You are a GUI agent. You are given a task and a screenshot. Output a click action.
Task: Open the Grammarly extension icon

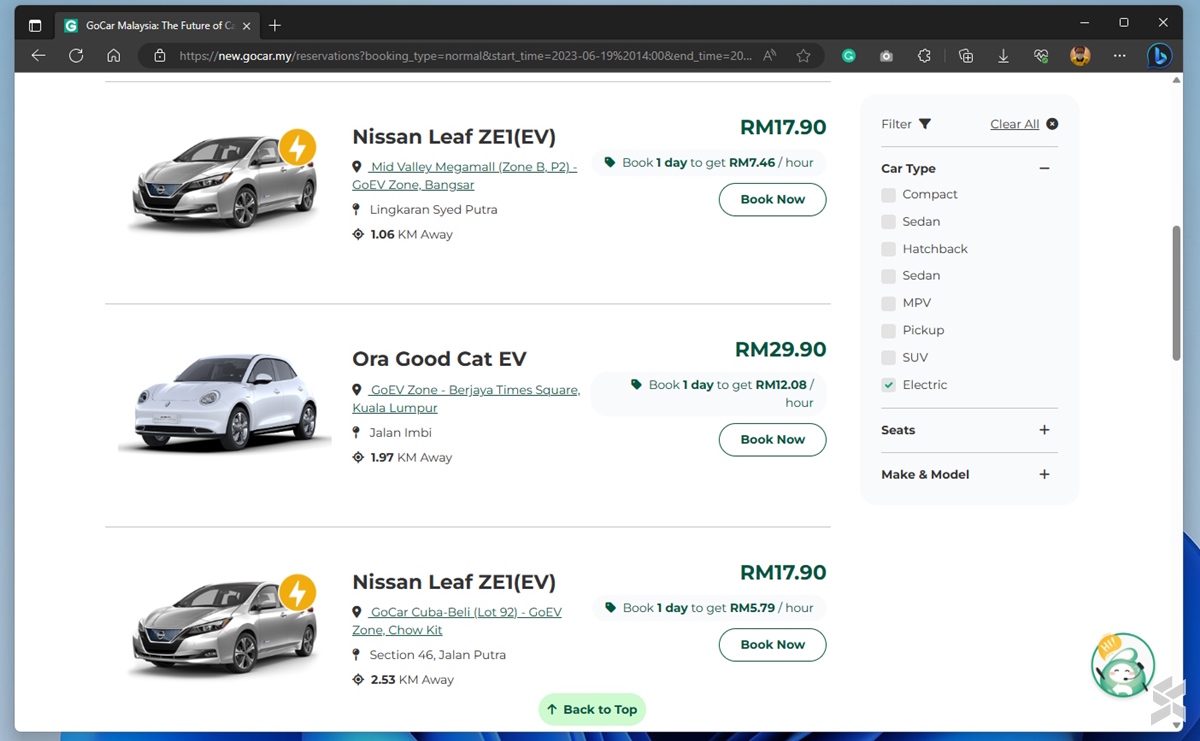(x=848, y=56)
